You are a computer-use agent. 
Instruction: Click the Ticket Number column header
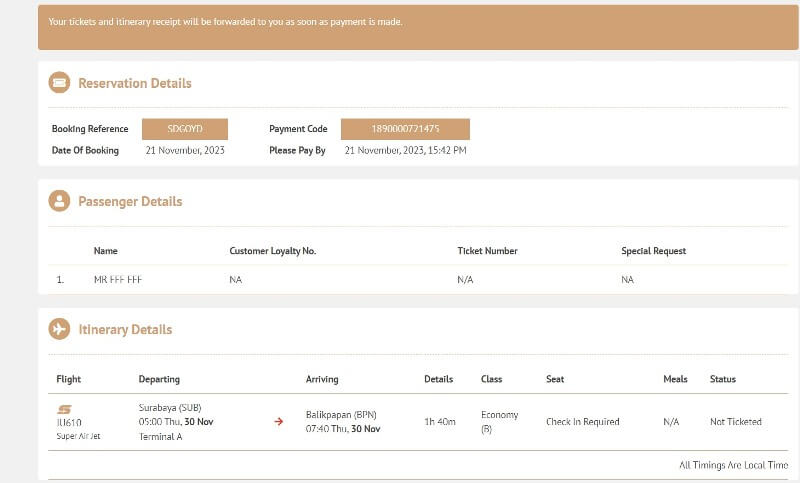pyautogui.click(x=487, y=251)
